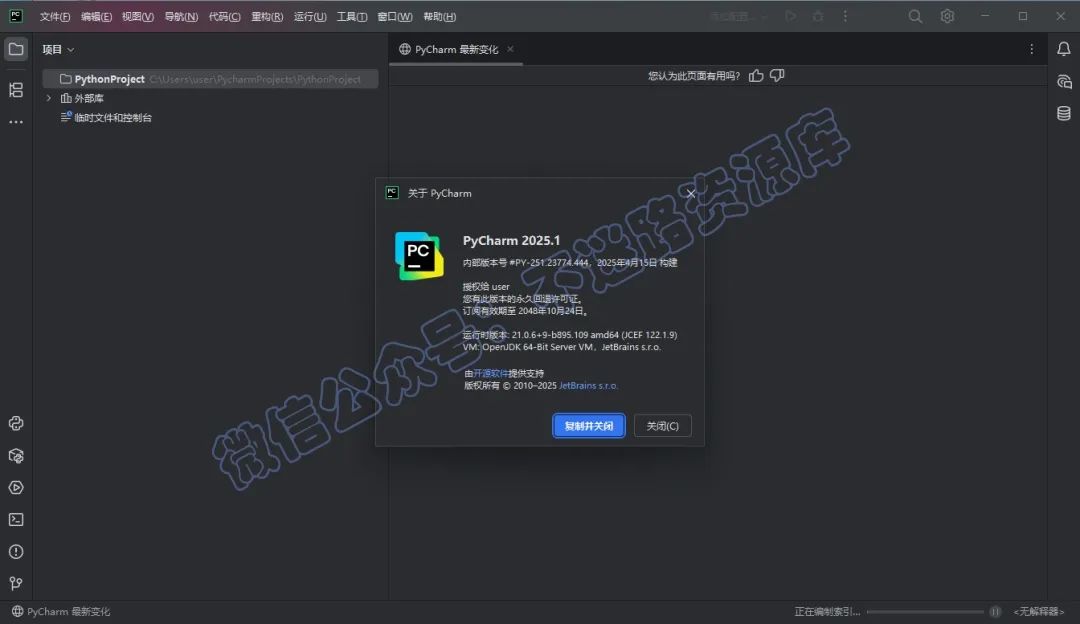Open the Python Packages tool window

click(x=16, y=424)
